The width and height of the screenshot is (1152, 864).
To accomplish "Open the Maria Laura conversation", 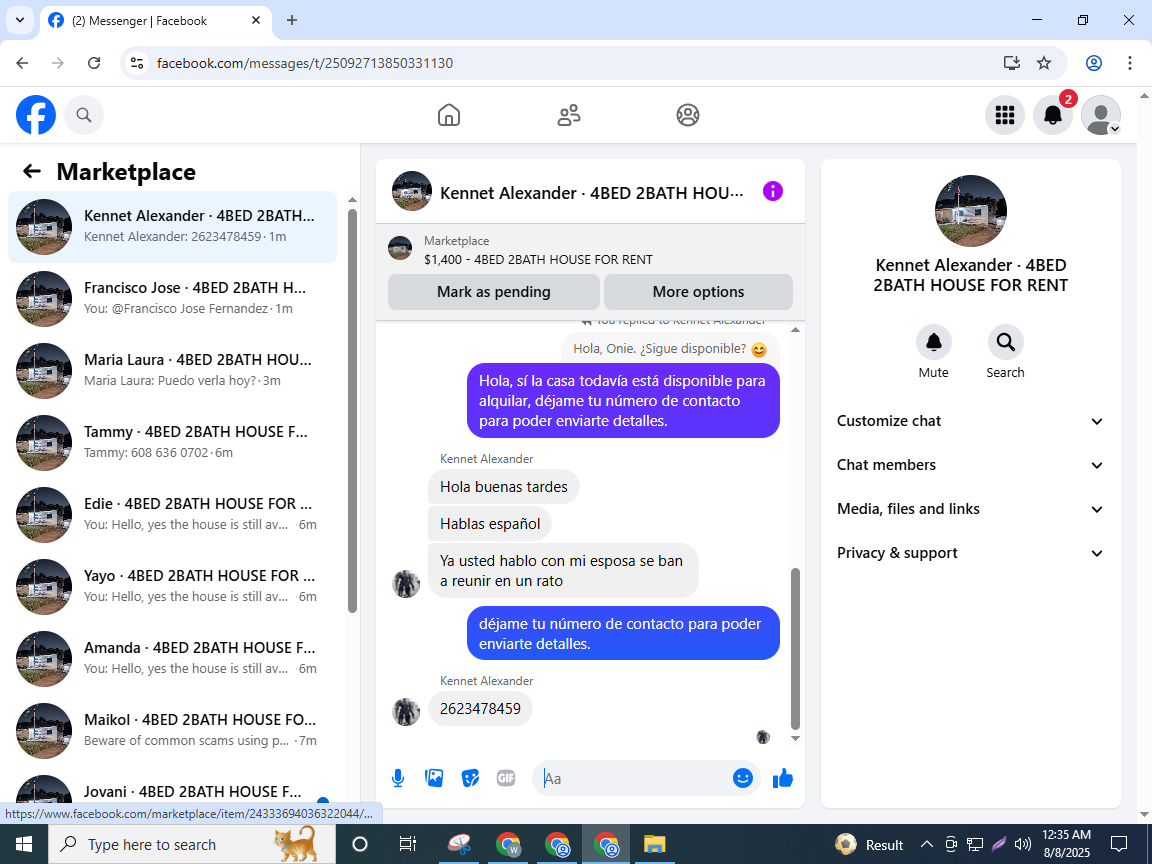I will pyautogui.click(x=173, y=370).
